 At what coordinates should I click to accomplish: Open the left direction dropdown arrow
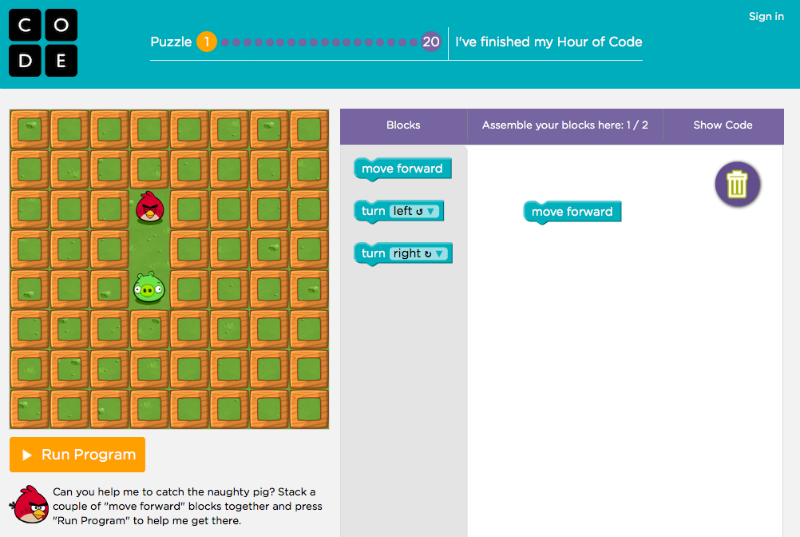(431, 211)
